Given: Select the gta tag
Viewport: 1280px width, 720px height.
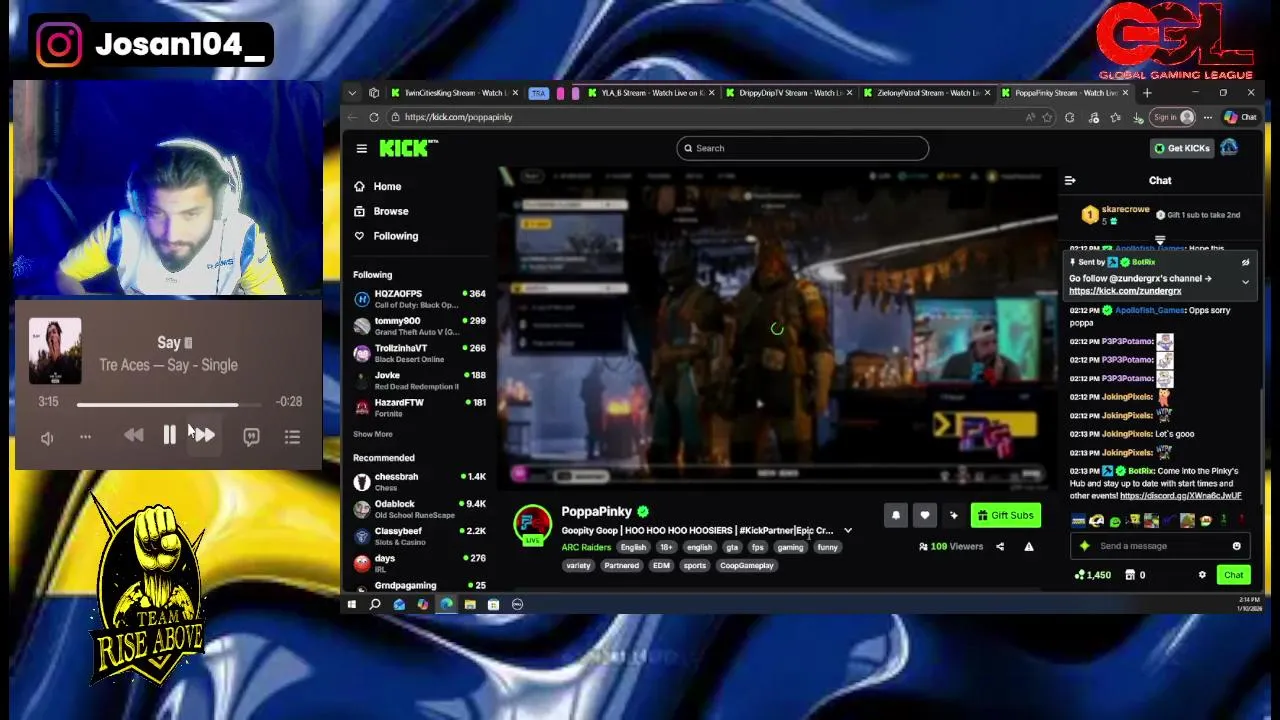Looking at the screenshot, I should pyautogui.click(x=732, y=547).
